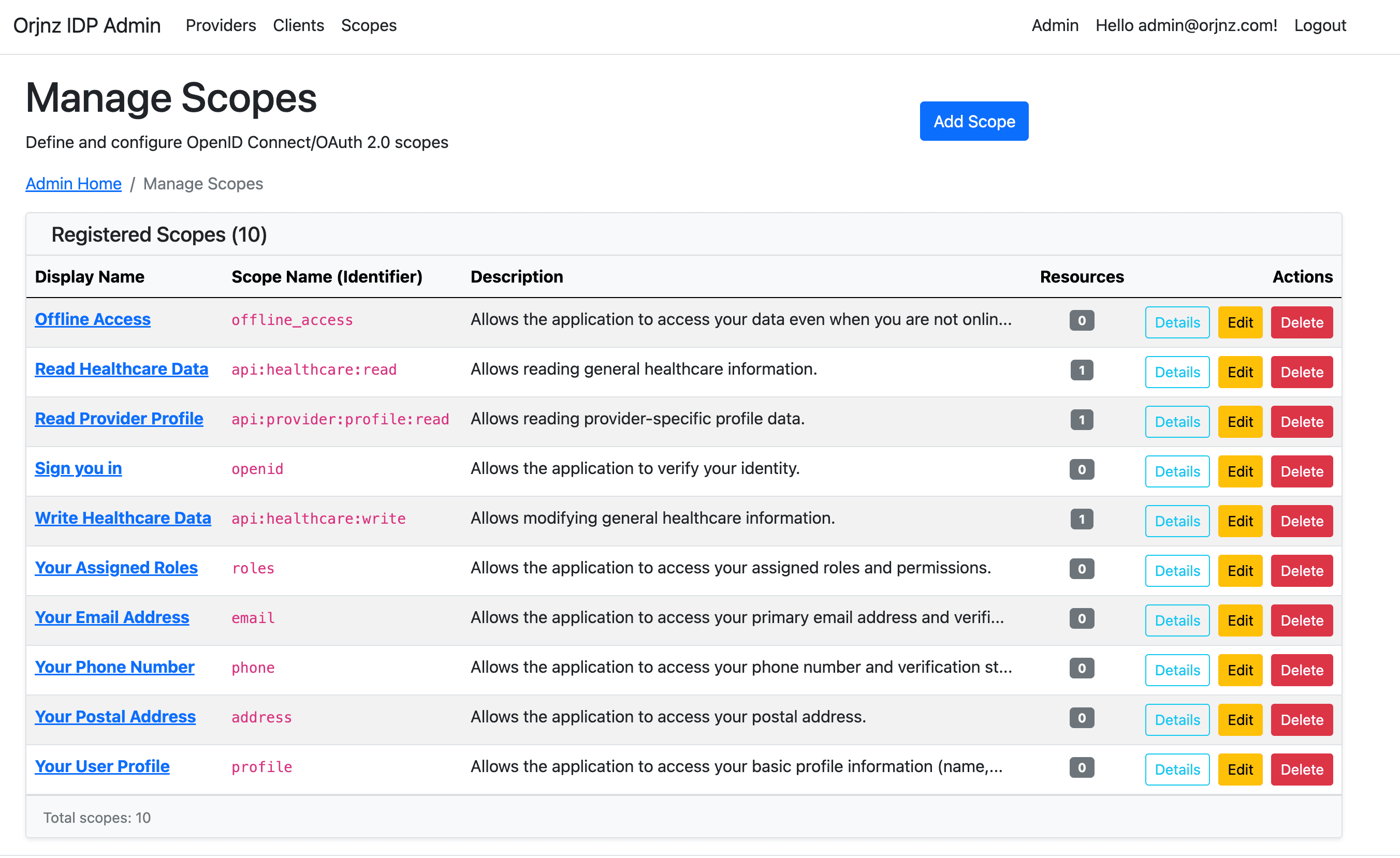
Task: Delete the email scope
Action: pyautogui.click(x=1302, y=620)
